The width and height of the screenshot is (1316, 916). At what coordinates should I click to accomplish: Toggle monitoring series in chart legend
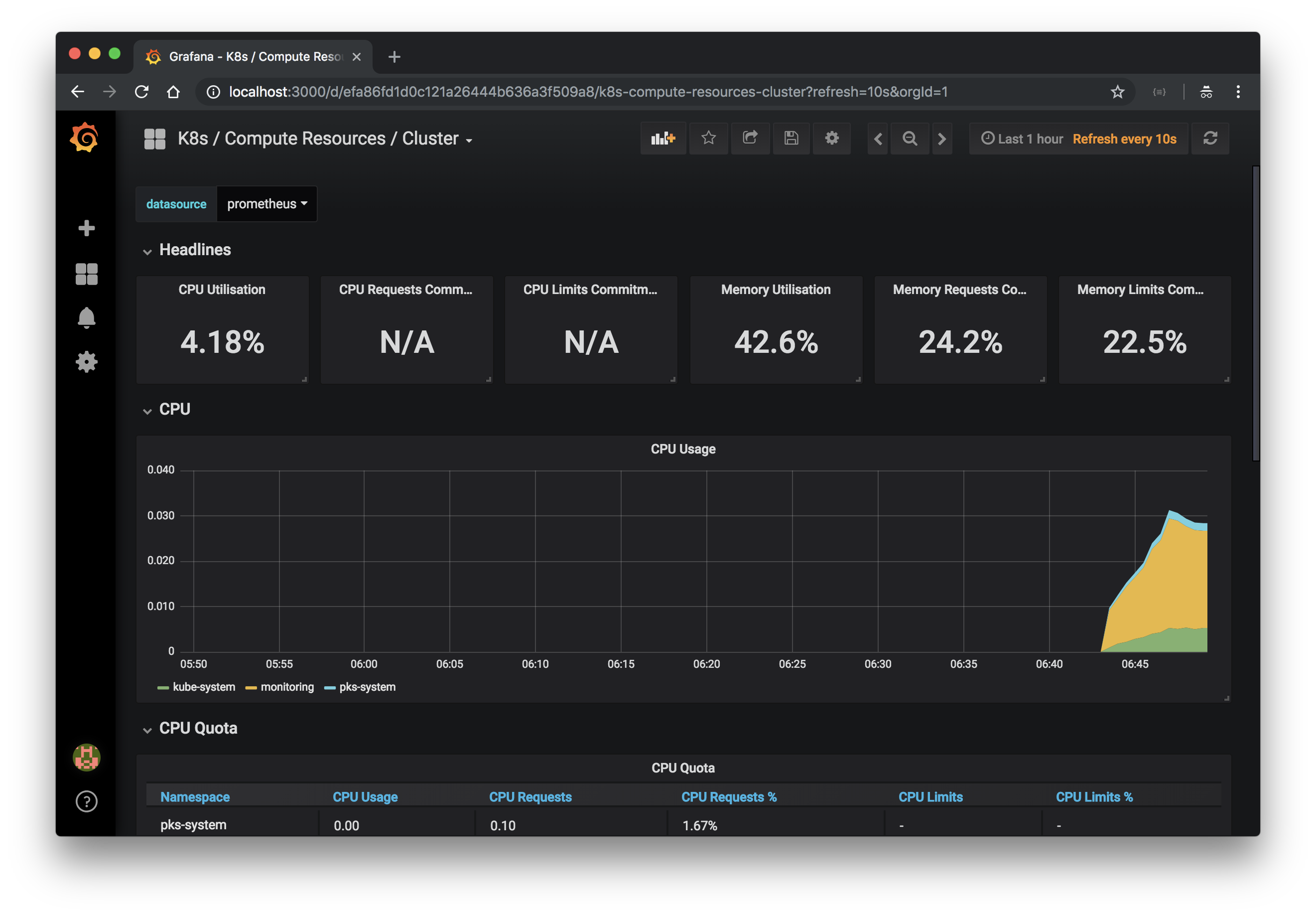click(286, 687)
